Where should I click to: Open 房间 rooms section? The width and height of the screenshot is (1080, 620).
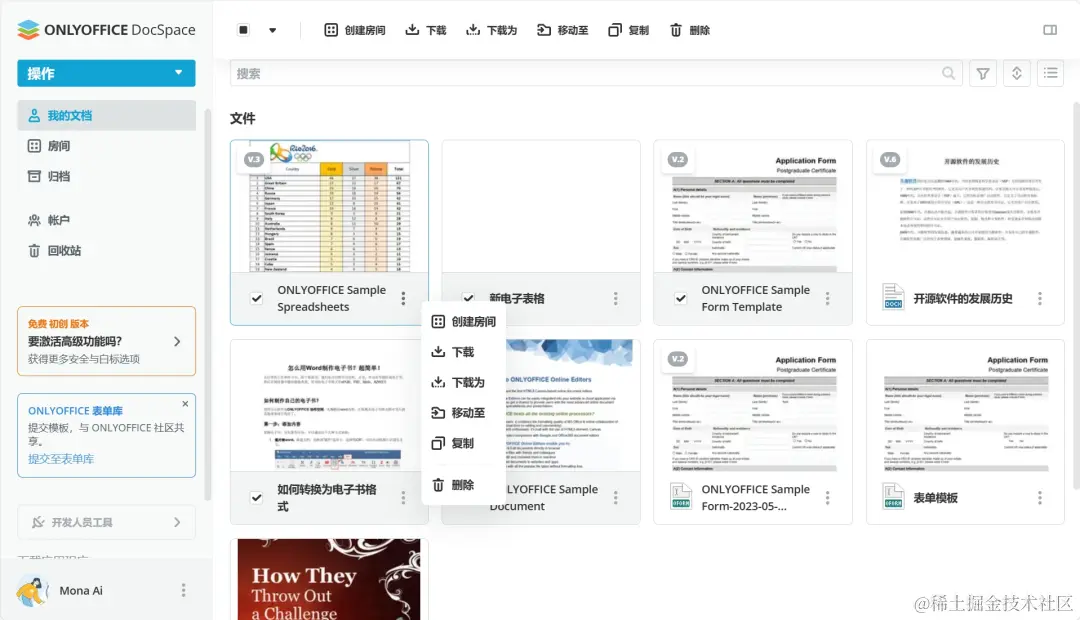(49, 145)
